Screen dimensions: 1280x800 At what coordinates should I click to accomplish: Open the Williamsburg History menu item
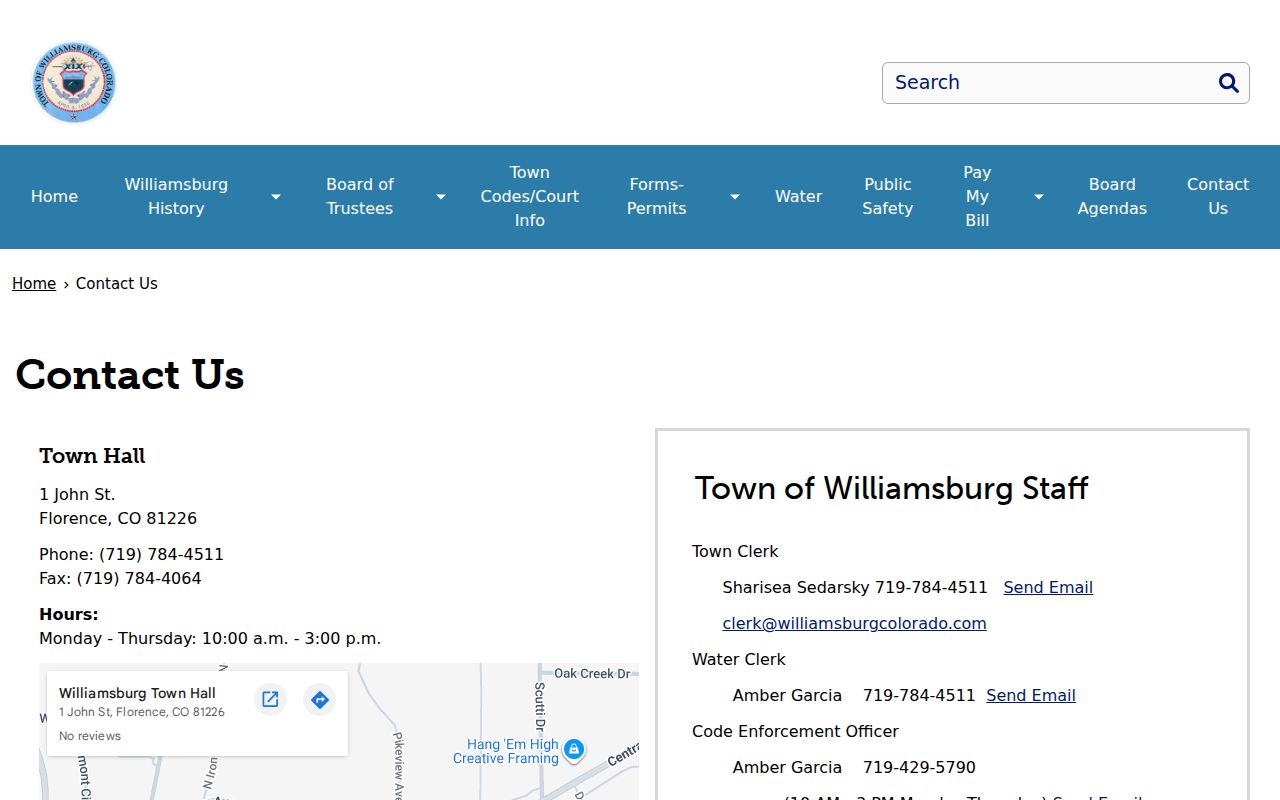(x=176, y=197)
